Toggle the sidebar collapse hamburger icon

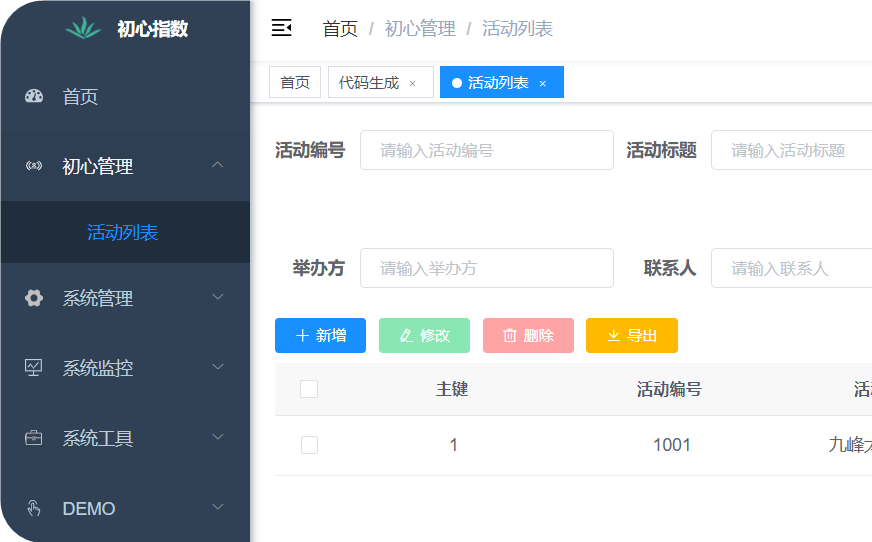click(x=282, y=28)
